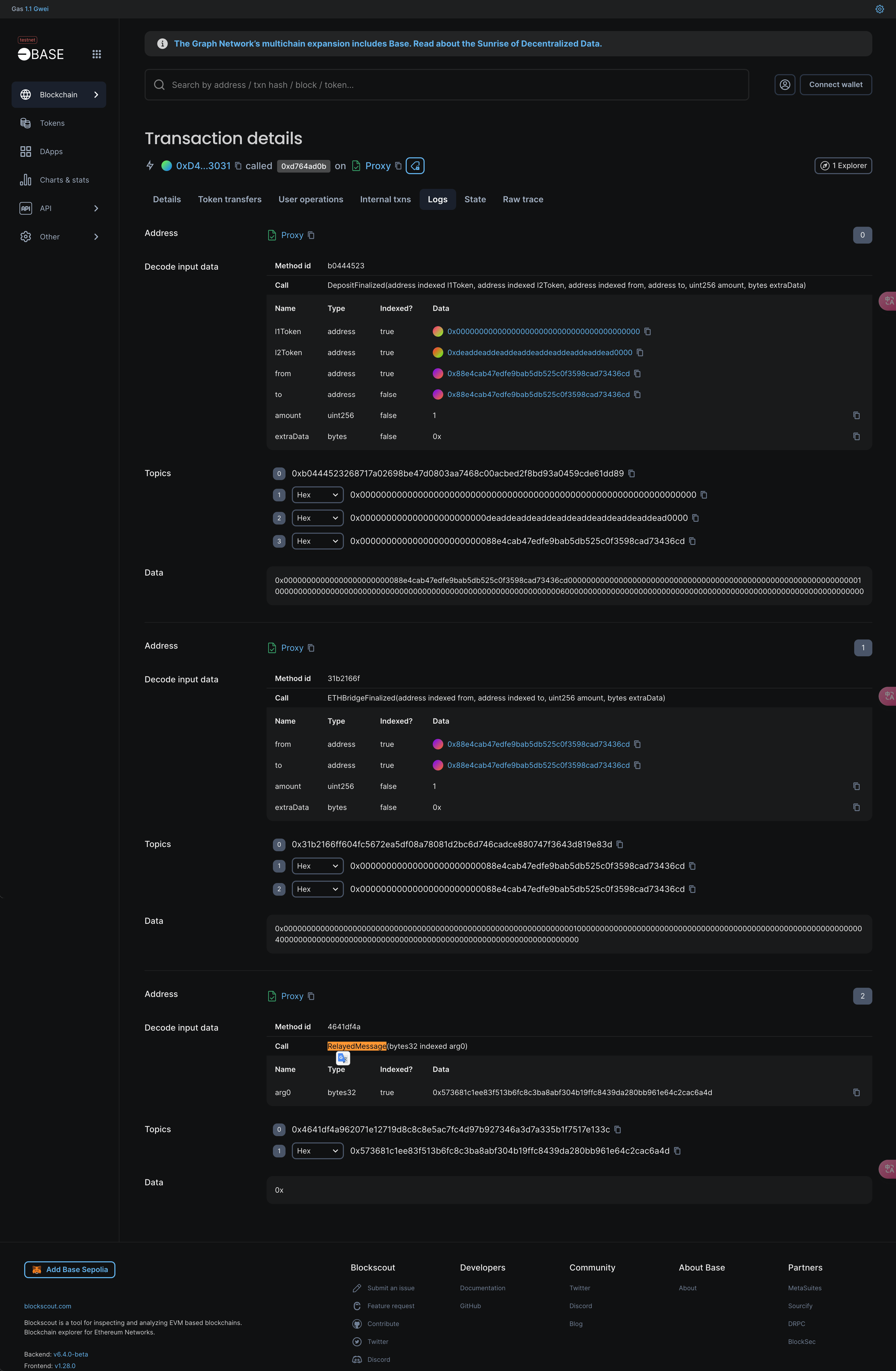Copy extraData value in DepositFinalized log
Image resolution: width=896 pixels, height=1371 pixels.
click(x=856, y=437)
